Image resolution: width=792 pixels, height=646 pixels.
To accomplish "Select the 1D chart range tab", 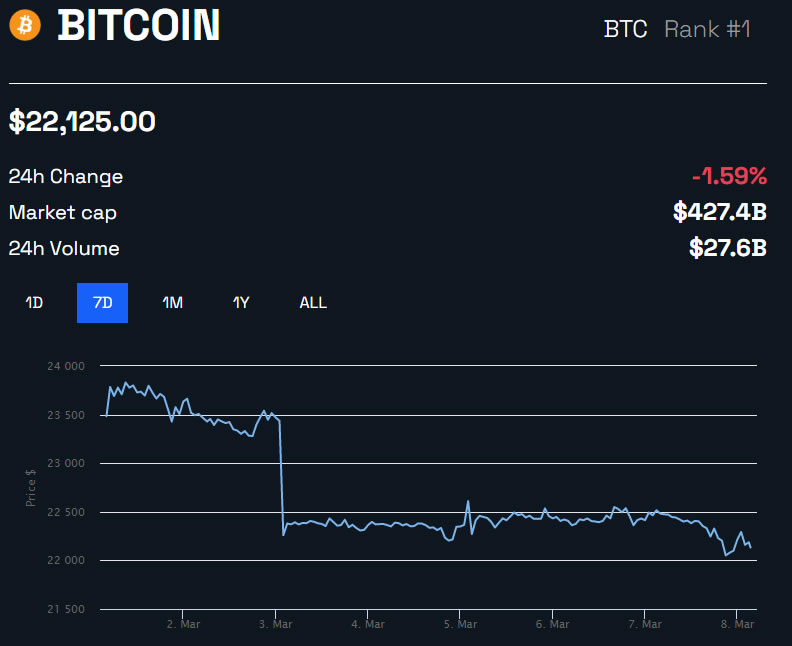I will 34,303.
